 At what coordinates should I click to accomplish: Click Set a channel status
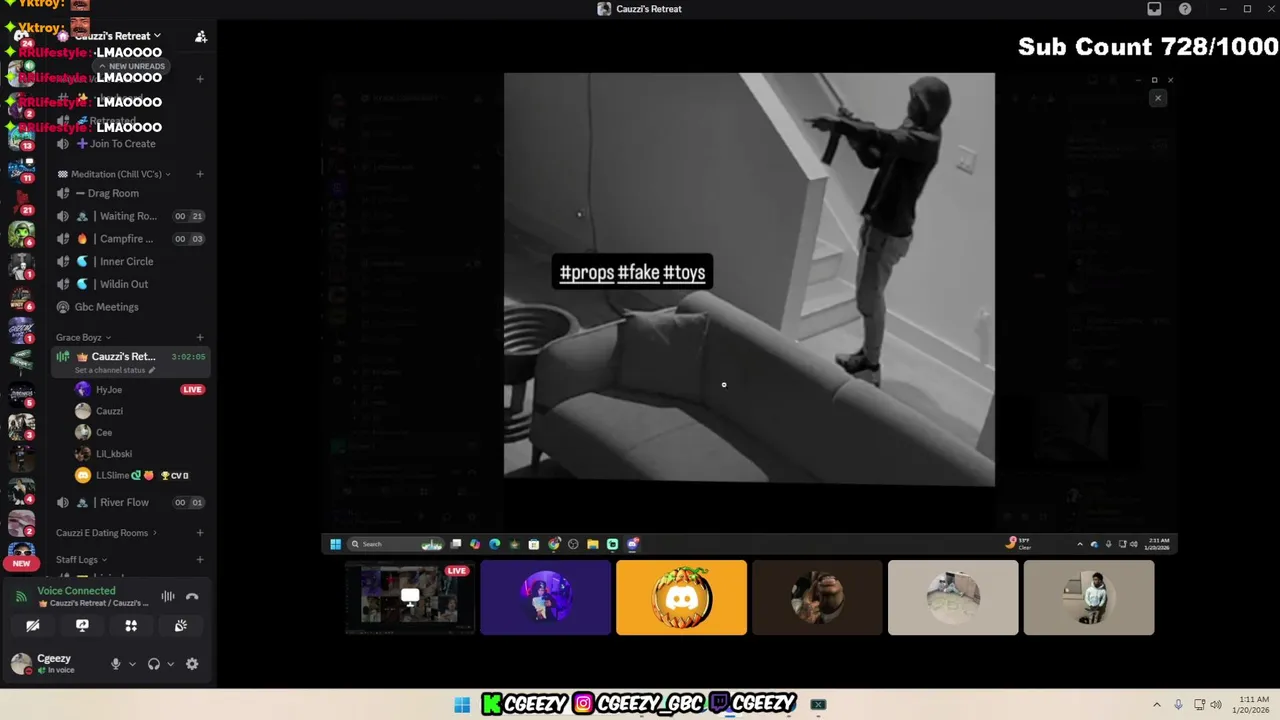115,370
